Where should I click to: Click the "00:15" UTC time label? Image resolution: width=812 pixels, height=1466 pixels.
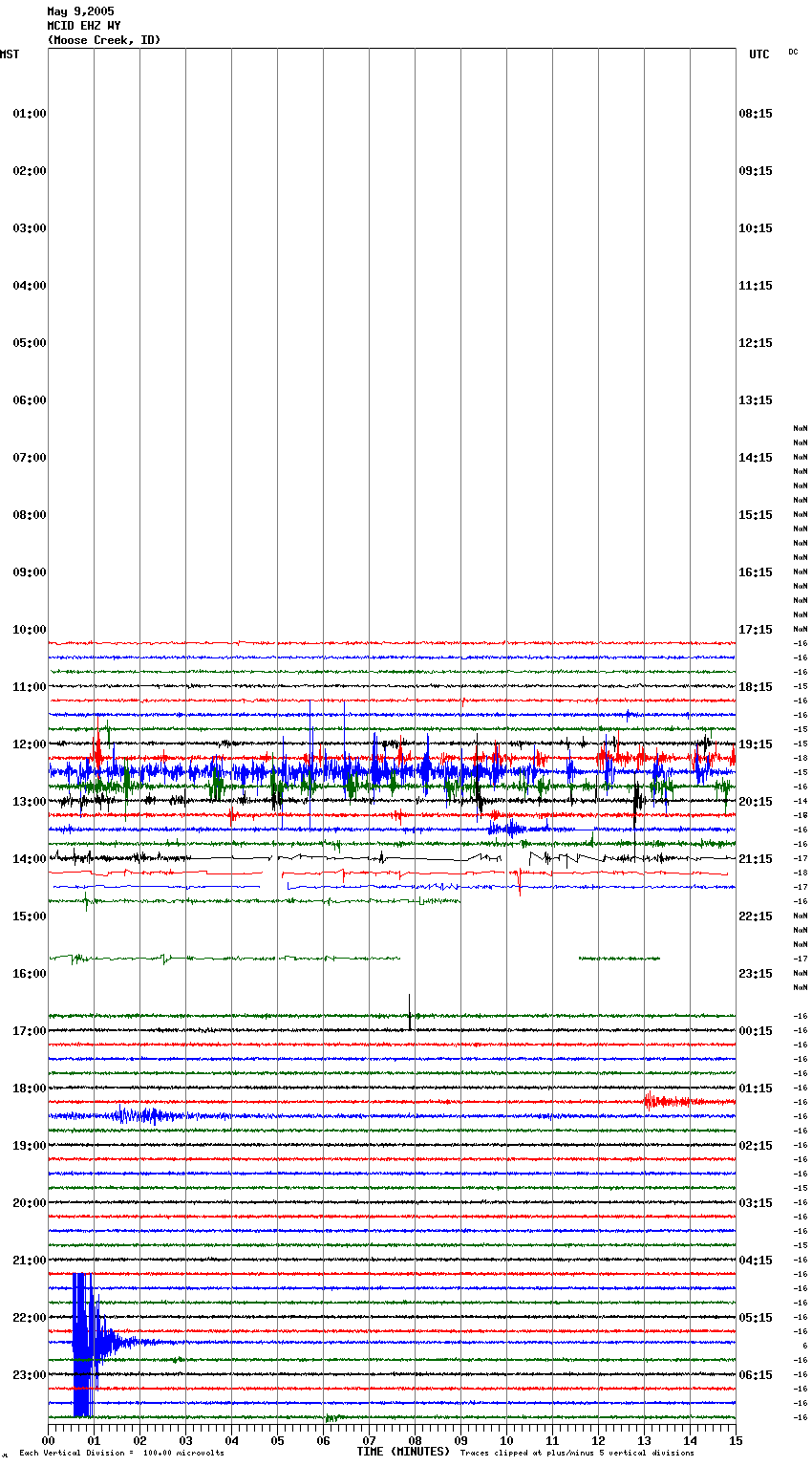(x=756, y=1031)
